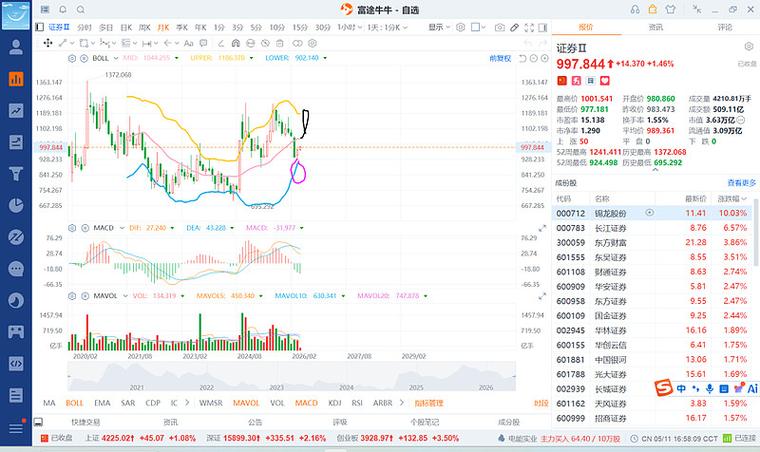Select the crosshair move tool in drawing toolbar
The image size is (760, 452).
[48, 43]
